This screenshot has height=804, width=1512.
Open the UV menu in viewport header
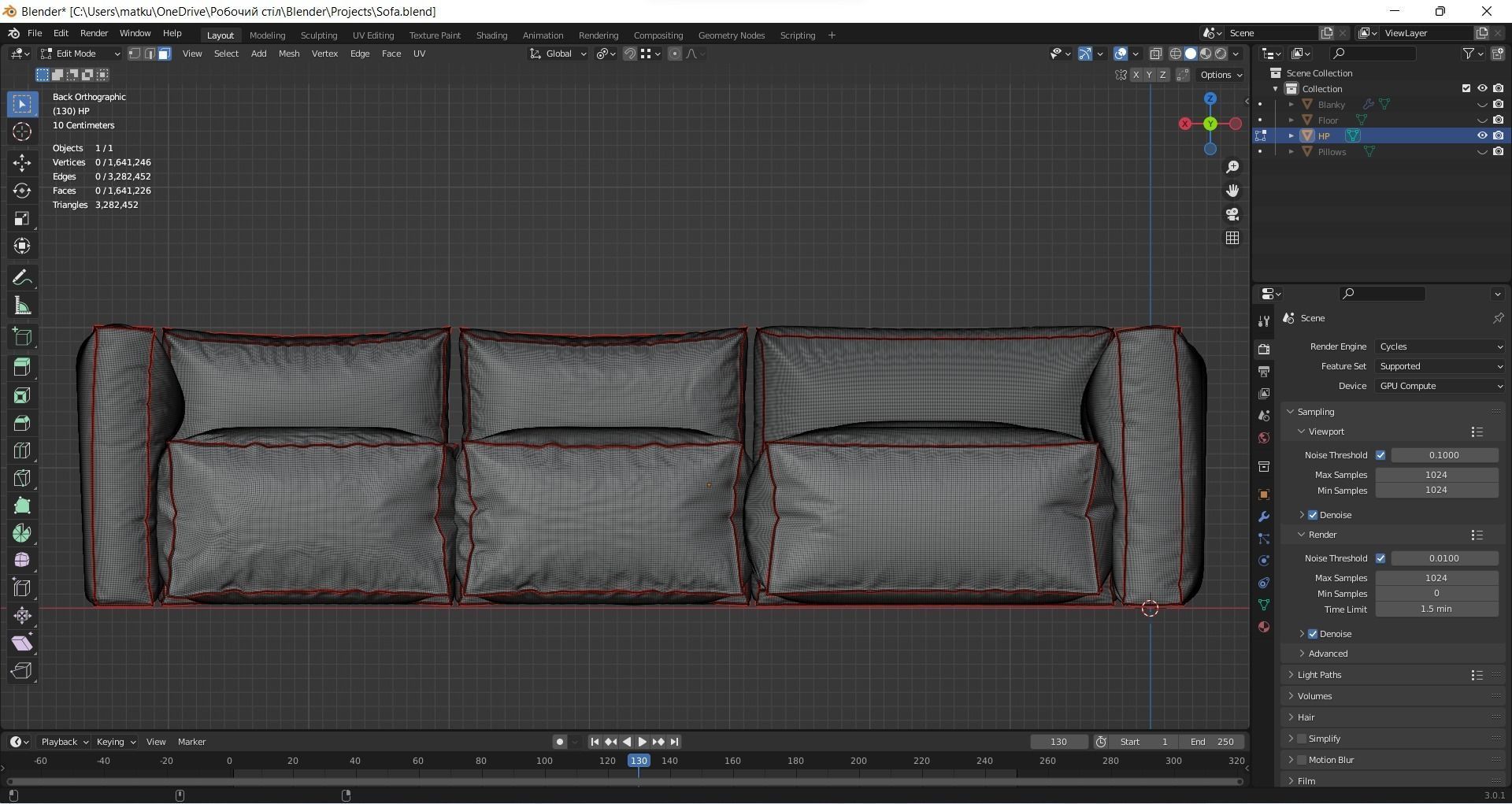pos(419,54)
